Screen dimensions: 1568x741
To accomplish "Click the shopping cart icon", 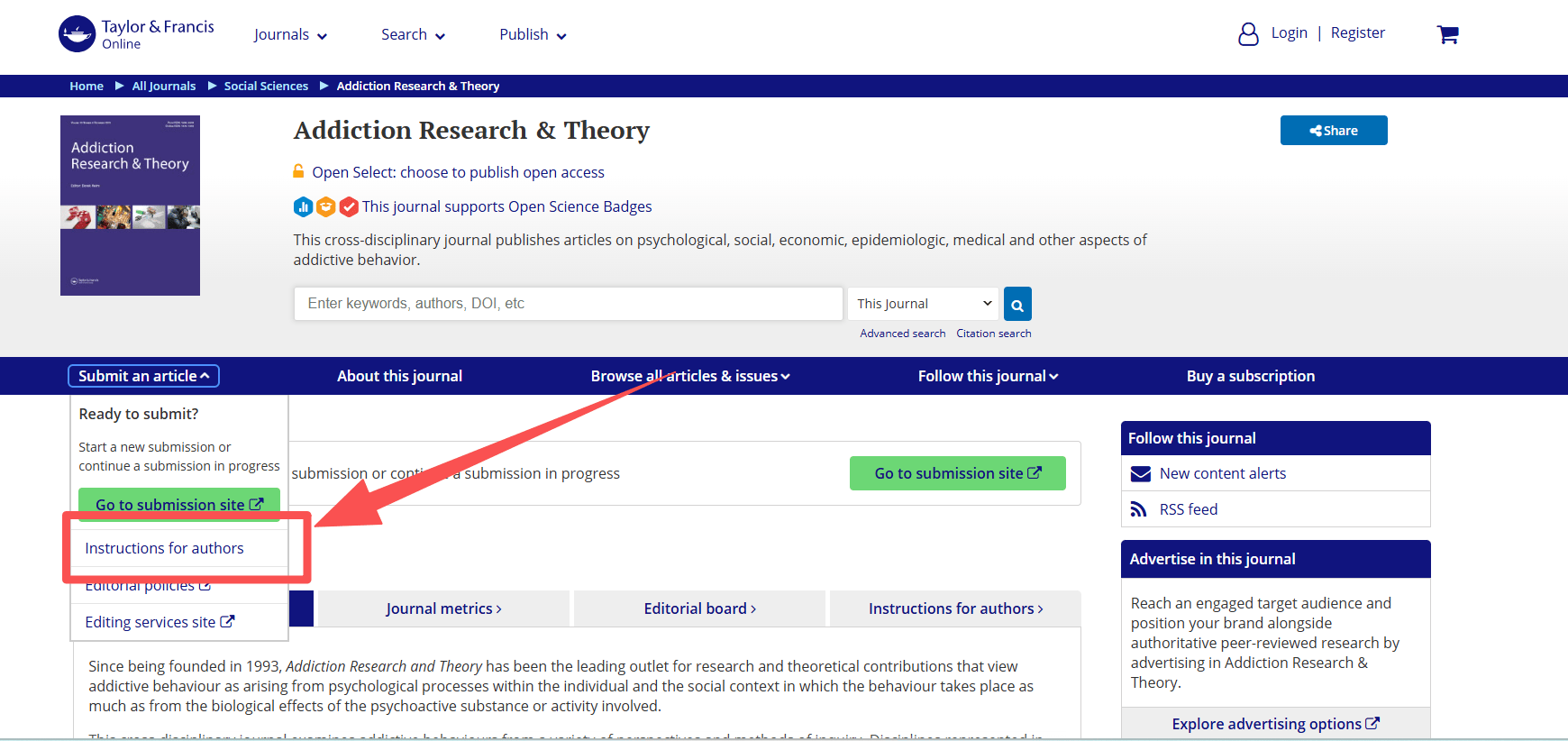I will point(1447,34).
